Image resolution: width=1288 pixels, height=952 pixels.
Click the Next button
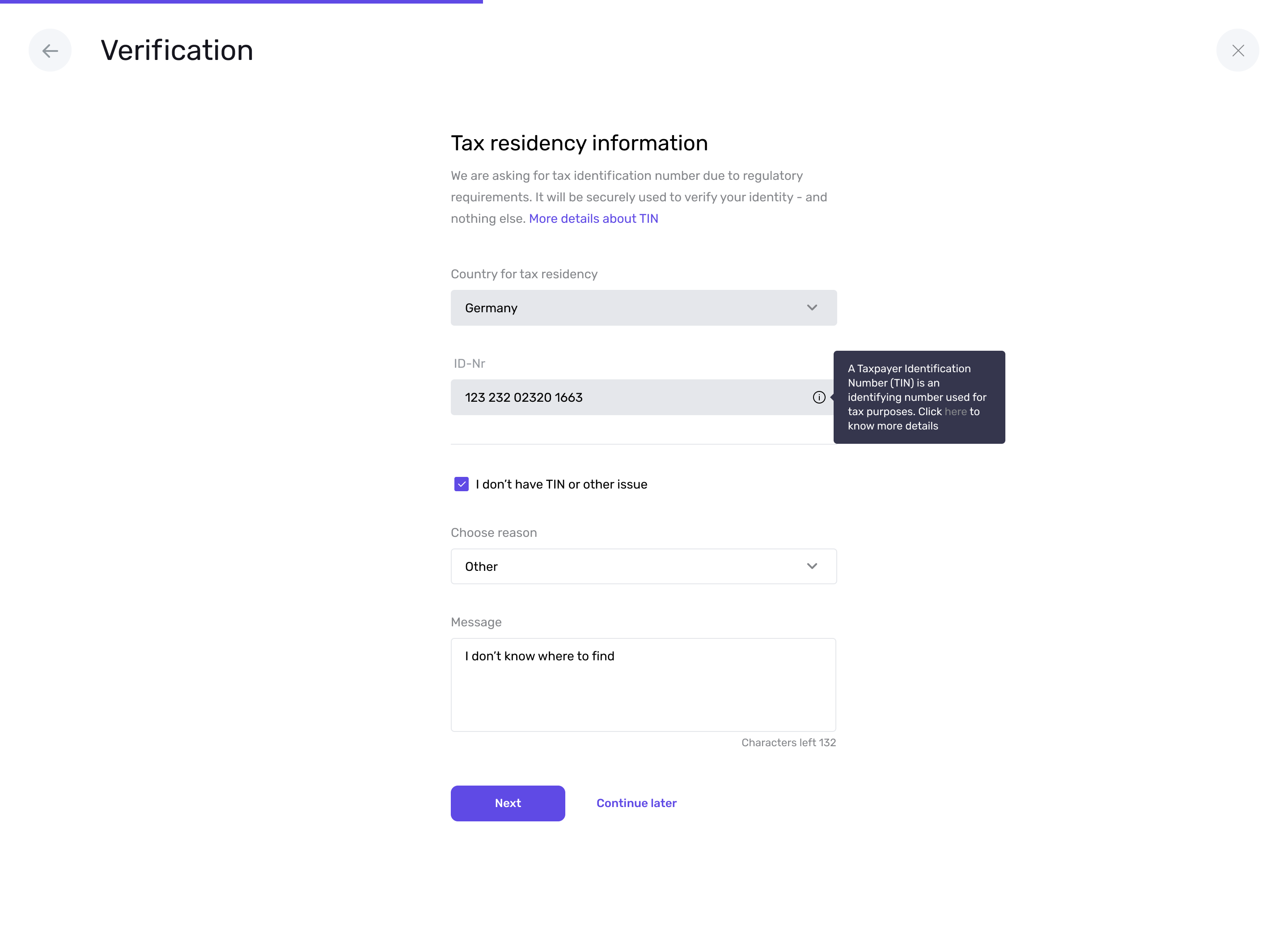[x=508, y=803]
